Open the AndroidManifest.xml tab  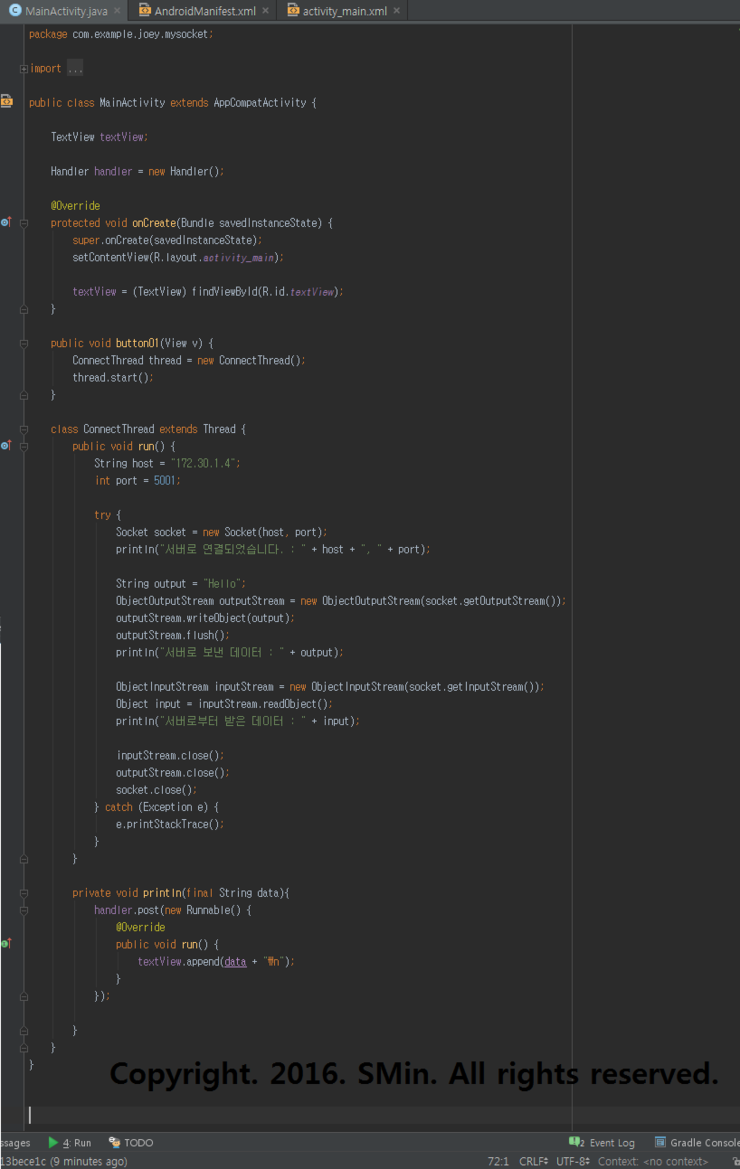204,11
